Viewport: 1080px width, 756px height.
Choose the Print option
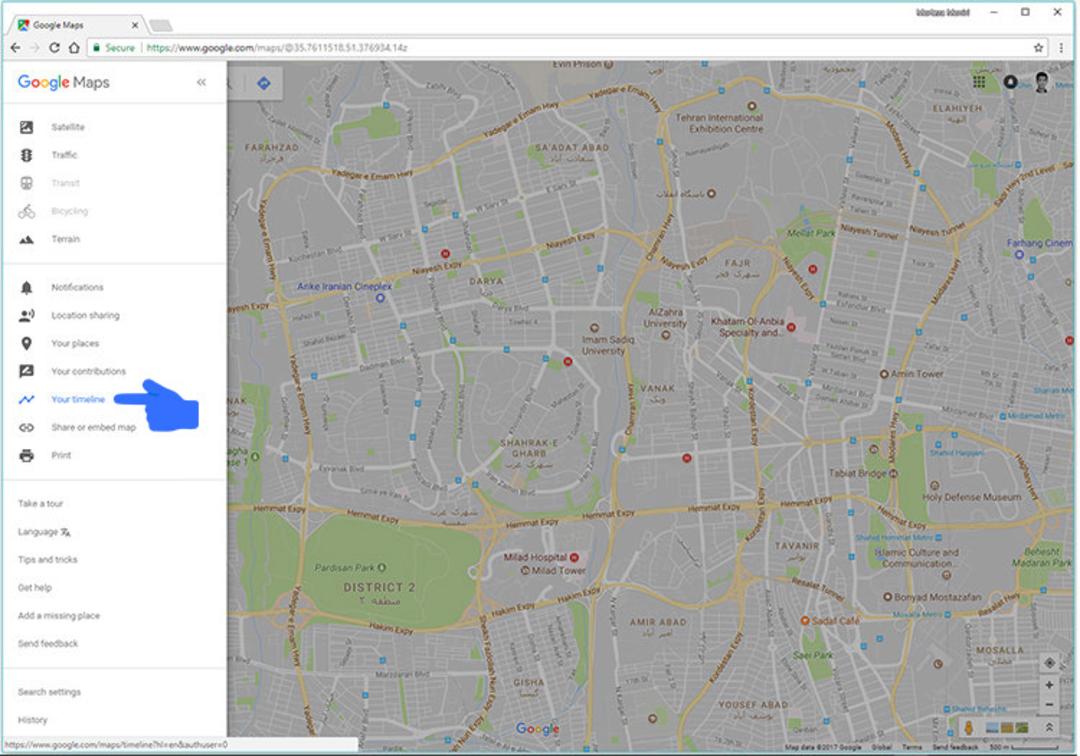click(61, 456)
